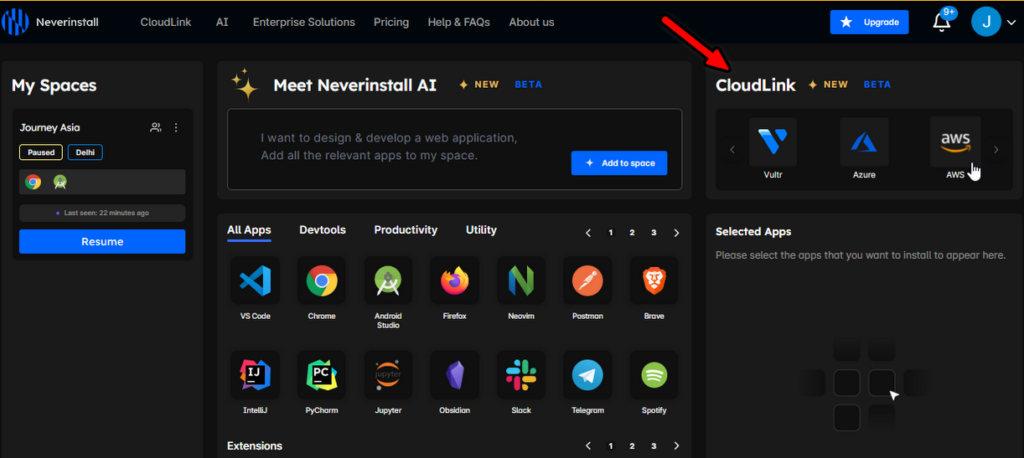1024x458 pixels.
Task: Open members icon on Journey Asia space
Action: coord(155,128)
